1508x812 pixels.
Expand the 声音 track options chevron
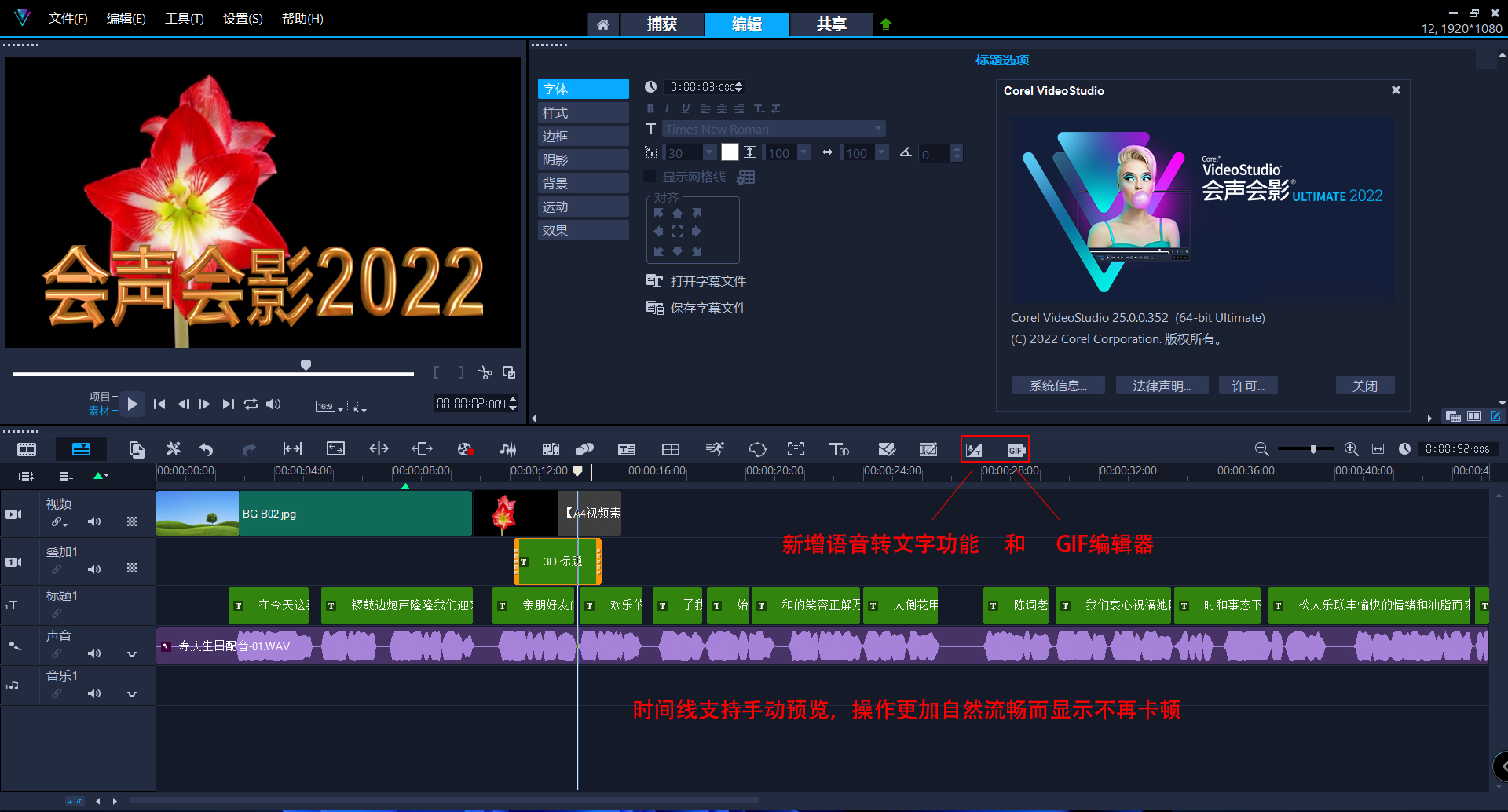(x=132, y=653)
